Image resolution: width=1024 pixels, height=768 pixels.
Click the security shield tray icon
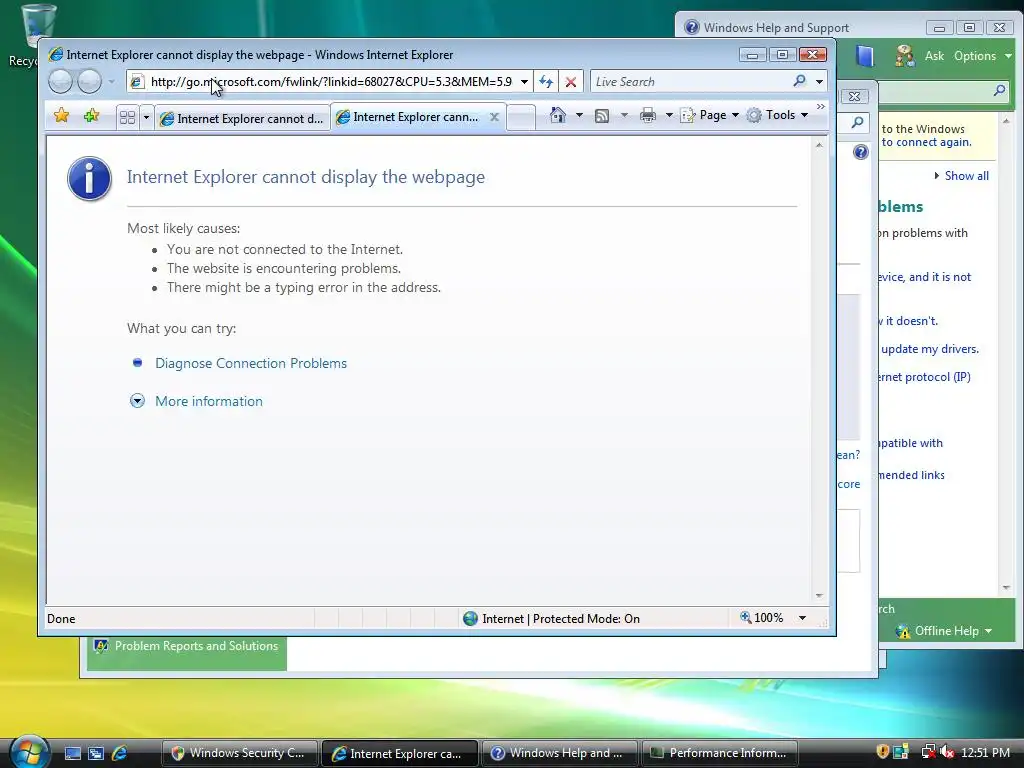point(882,752)
